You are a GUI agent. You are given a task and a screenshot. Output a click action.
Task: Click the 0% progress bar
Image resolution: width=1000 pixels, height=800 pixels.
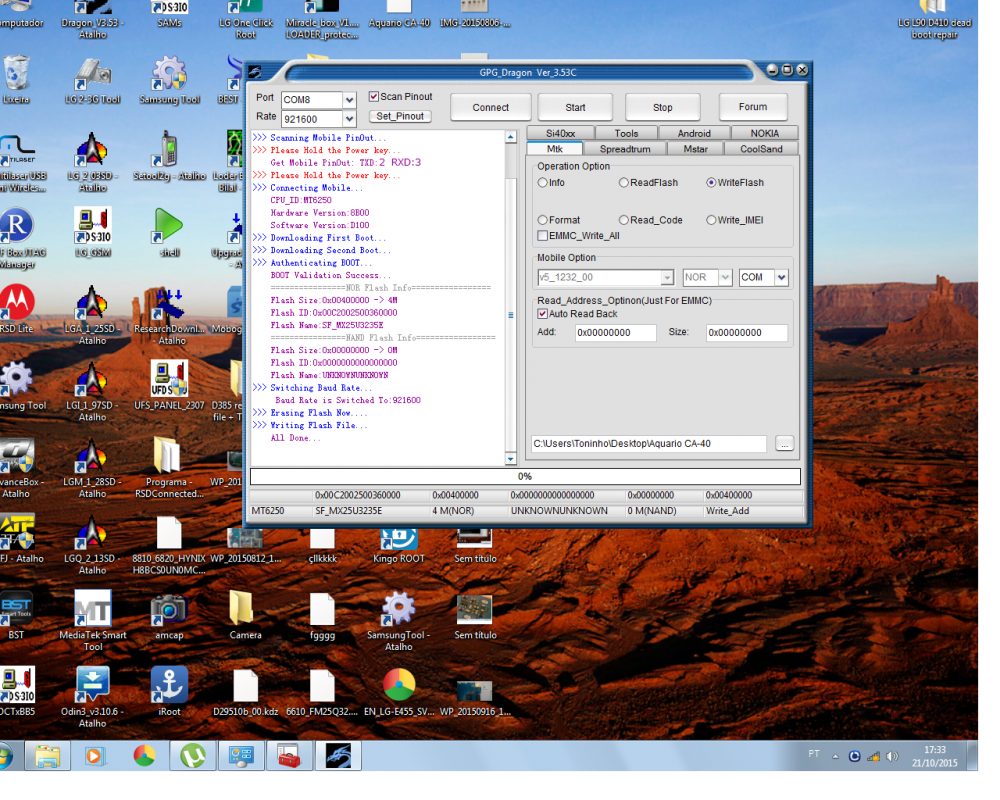click(525, 477)
